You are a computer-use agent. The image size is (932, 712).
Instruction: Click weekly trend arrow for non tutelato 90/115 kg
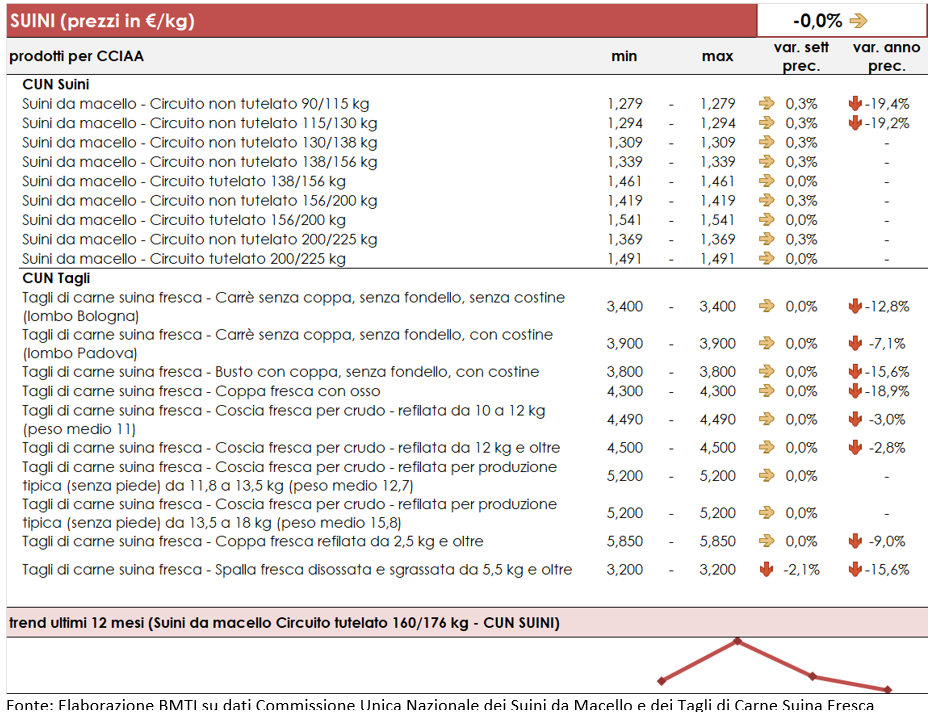(767, 103)
